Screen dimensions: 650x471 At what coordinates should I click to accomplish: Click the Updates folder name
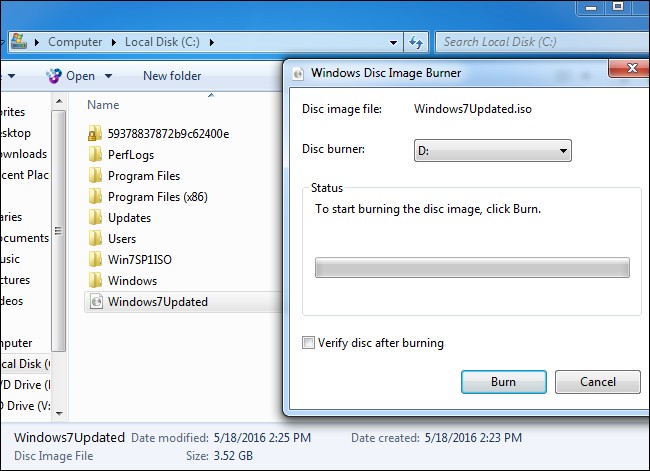129,218
